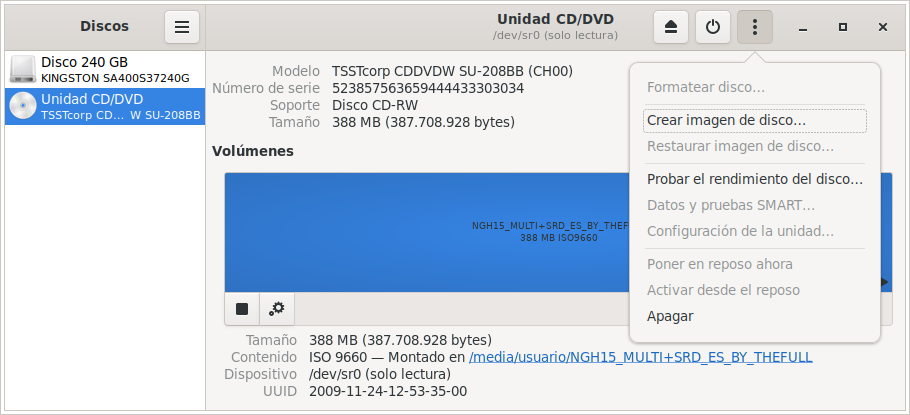Eject the CD/DVD disc
910x415 pixels.
(671, 27)
